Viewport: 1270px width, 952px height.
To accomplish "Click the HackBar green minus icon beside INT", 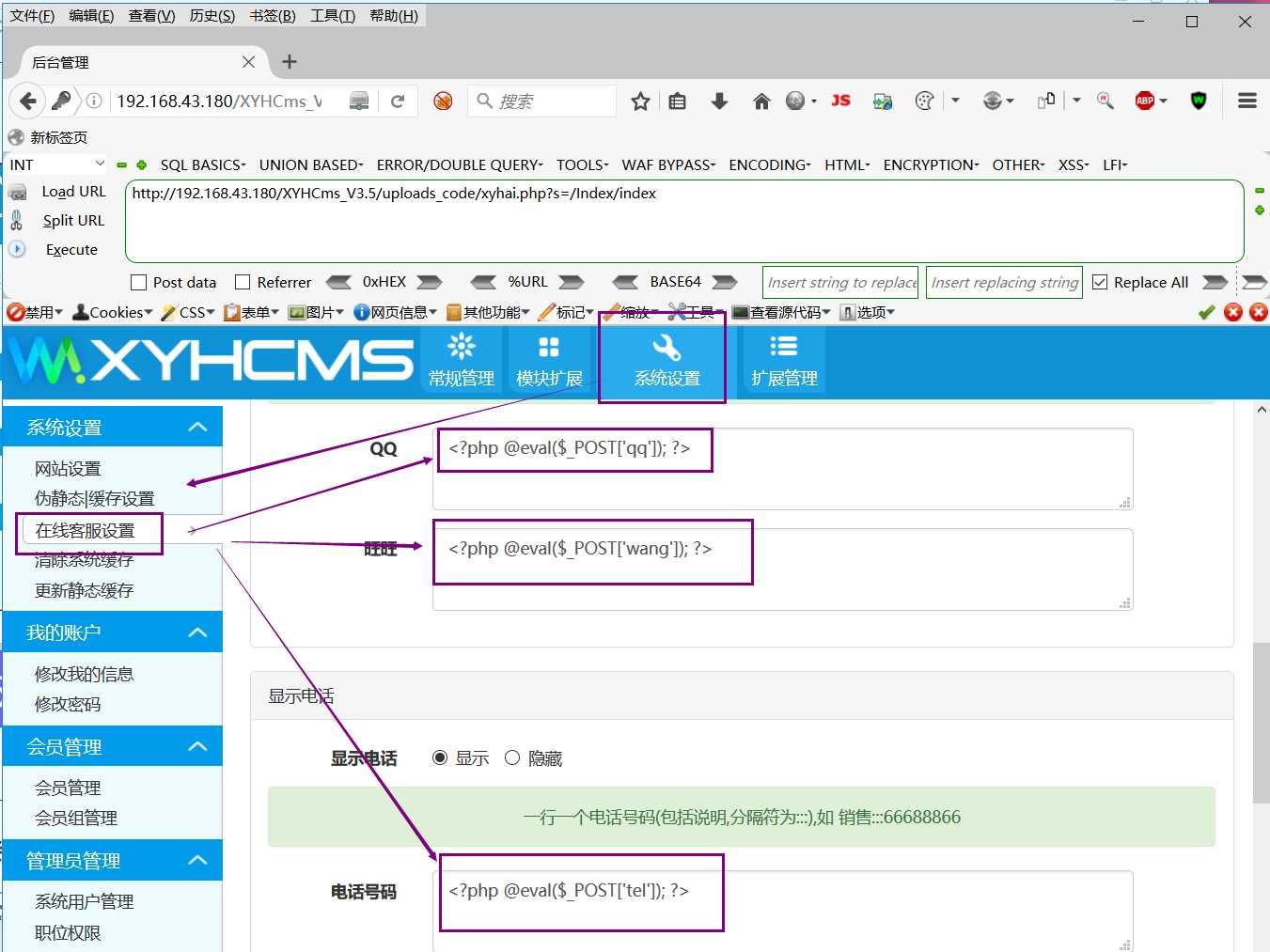I will (121, 165).
